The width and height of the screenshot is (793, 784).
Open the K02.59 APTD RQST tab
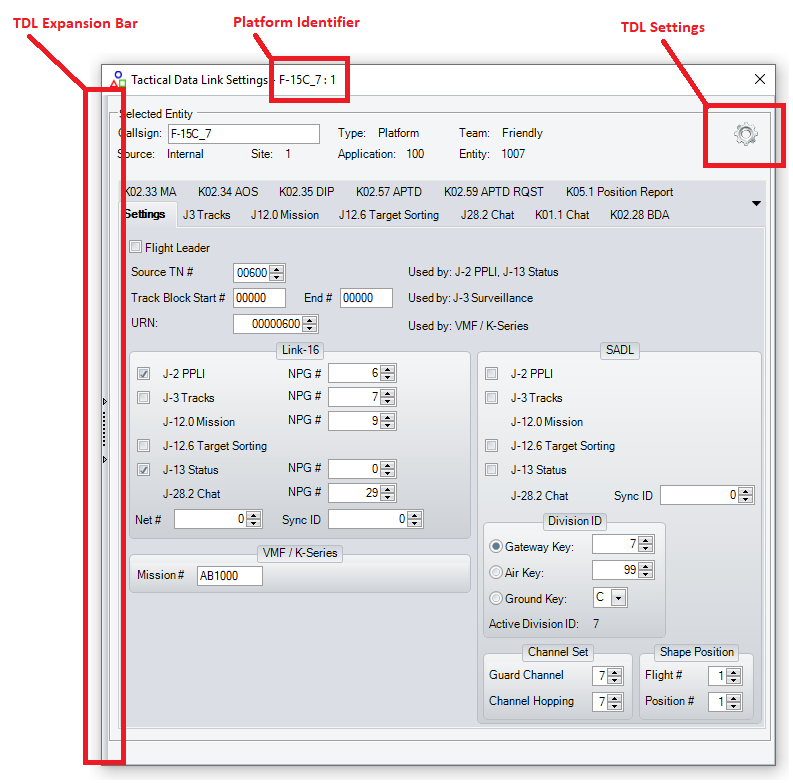click(x=494, y=192)
